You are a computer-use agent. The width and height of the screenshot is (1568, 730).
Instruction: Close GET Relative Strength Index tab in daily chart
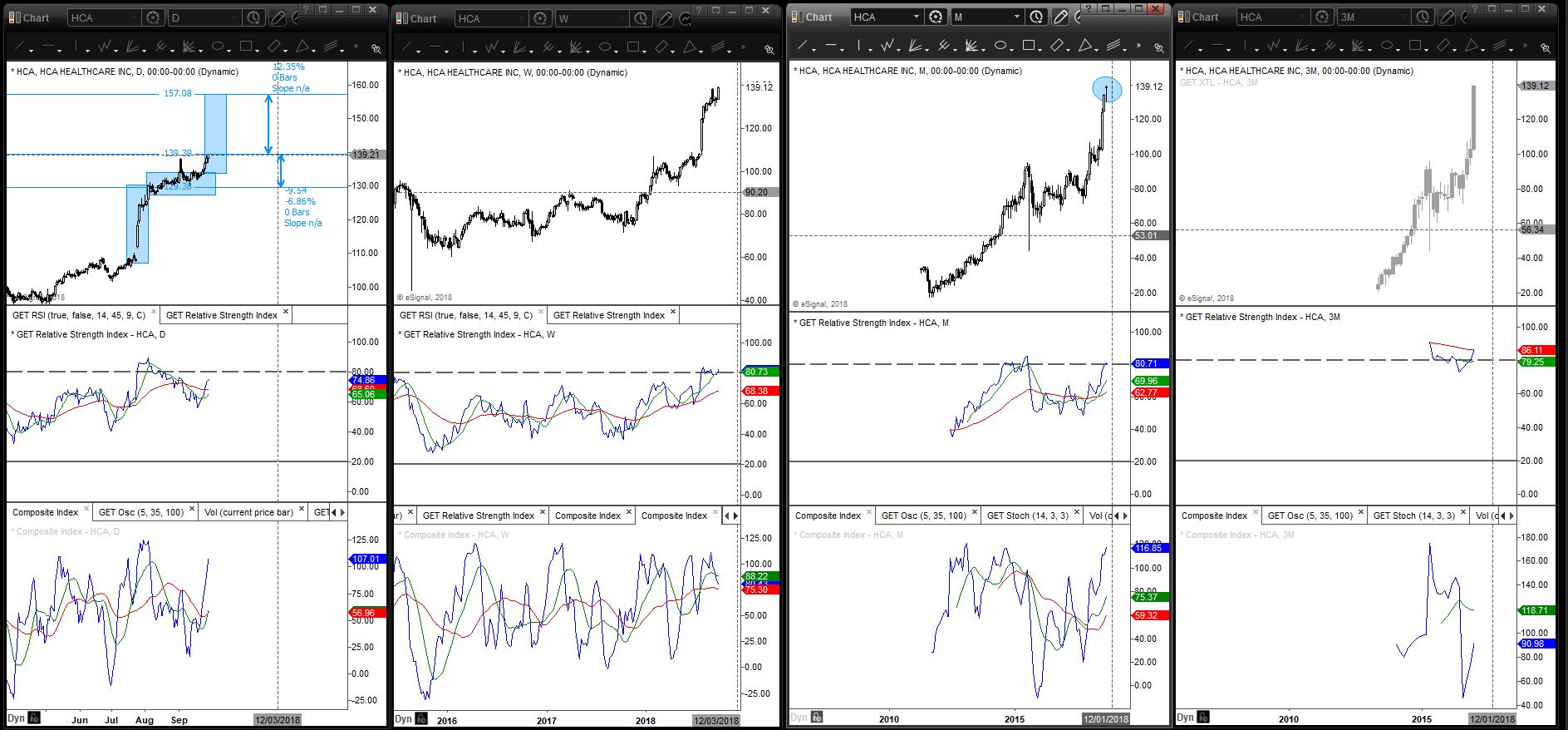[x=286, y=312]
